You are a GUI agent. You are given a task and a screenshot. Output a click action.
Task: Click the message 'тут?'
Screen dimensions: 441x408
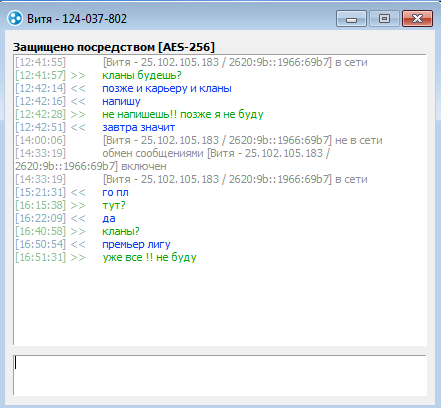click(114, 205)
